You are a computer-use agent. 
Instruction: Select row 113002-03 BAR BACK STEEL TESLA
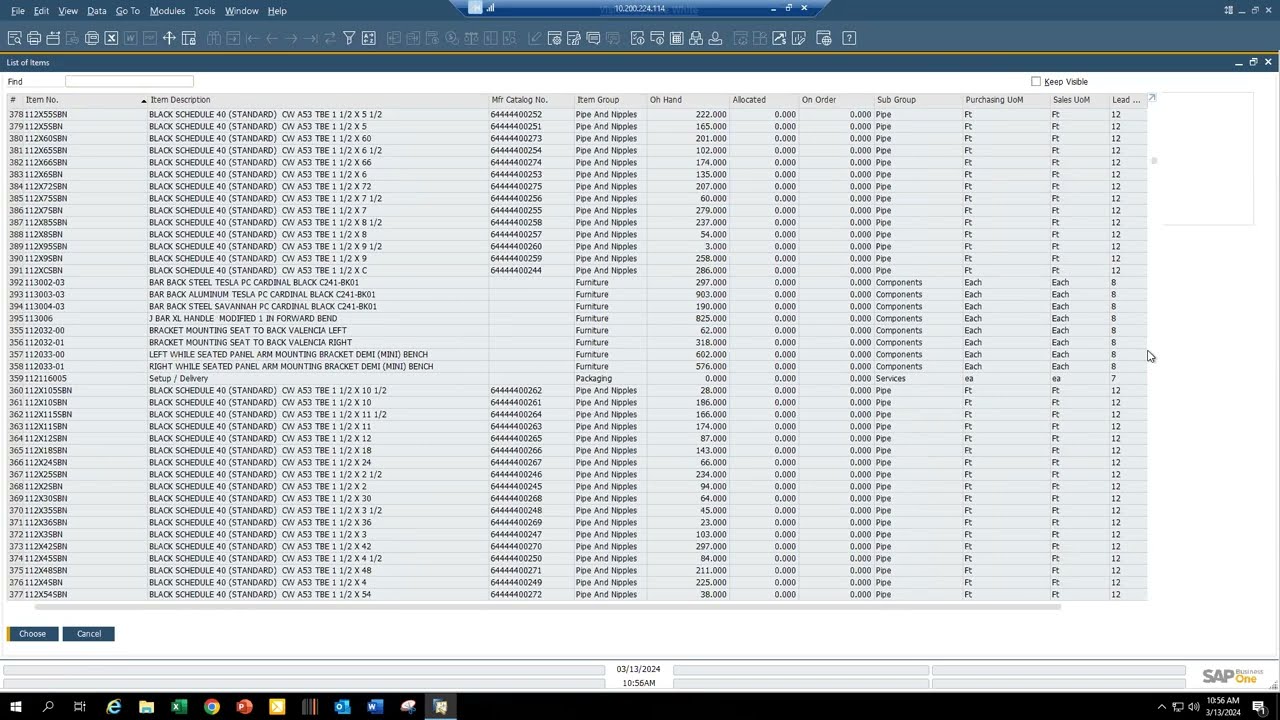click(x=577, y=282)
